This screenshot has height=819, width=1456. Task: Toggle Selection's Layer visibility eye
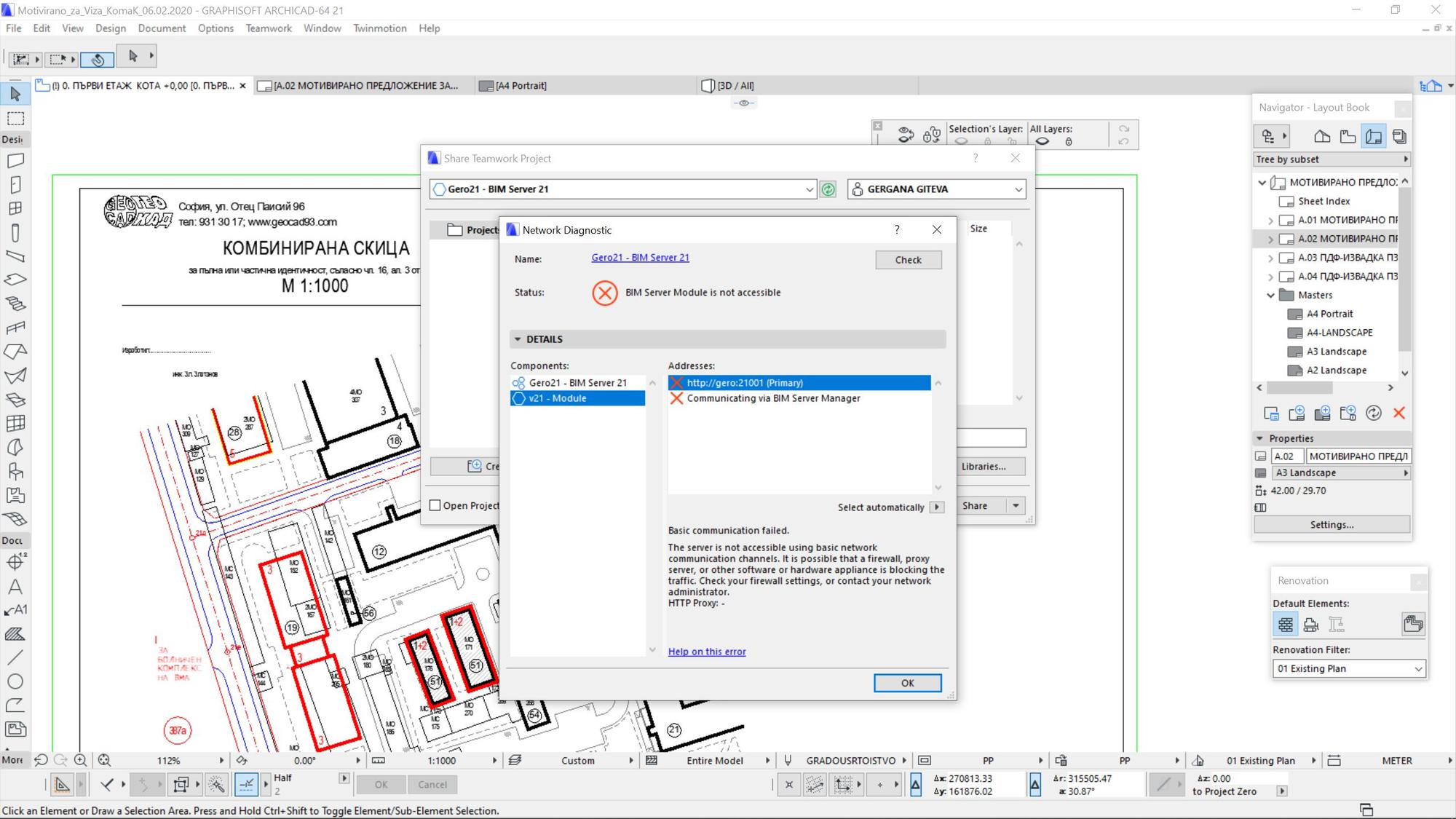(961, 141)
